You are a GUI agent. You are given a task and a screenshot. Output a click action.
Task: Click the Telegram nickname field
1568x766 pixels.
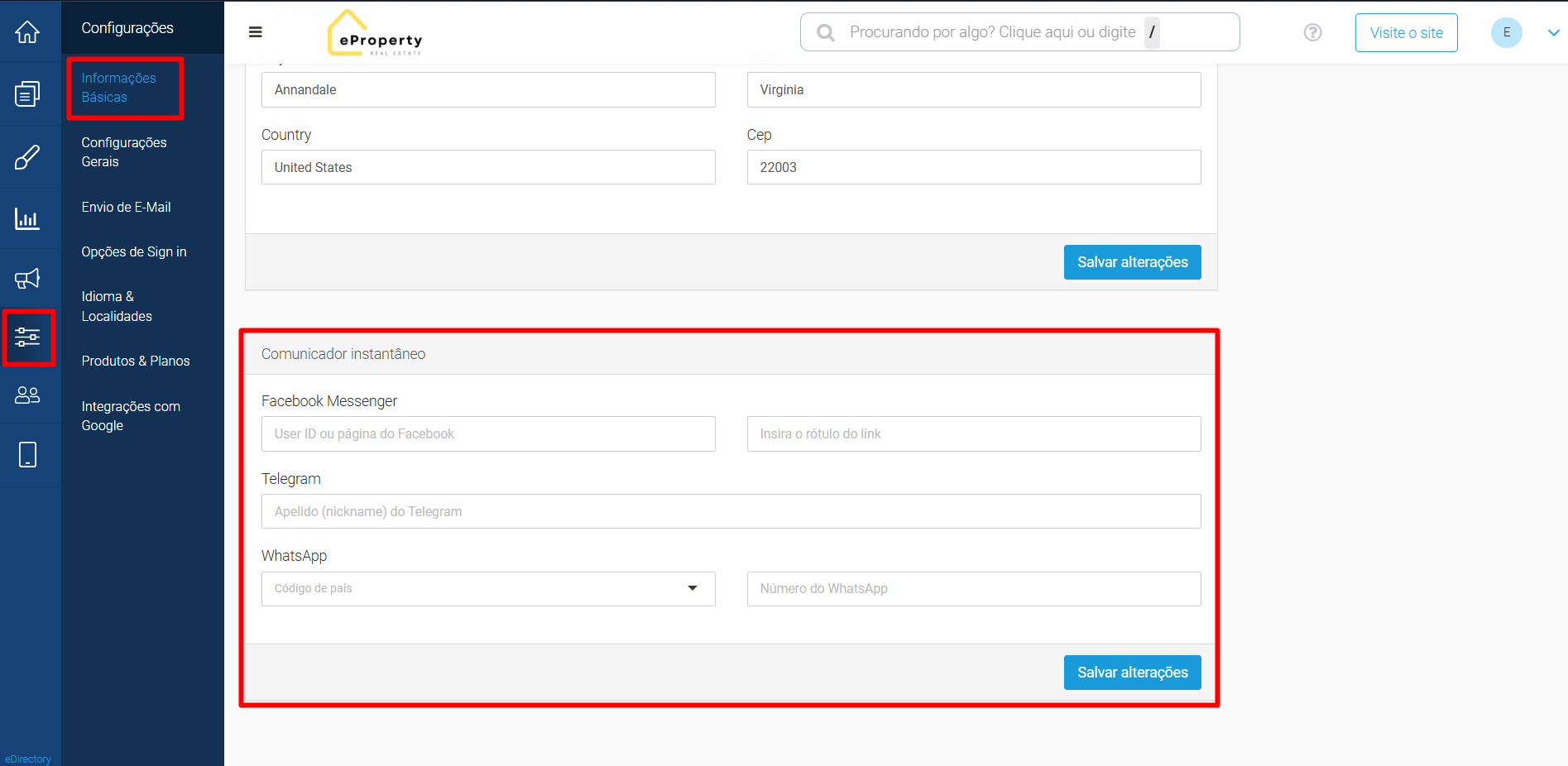(731, 511)
